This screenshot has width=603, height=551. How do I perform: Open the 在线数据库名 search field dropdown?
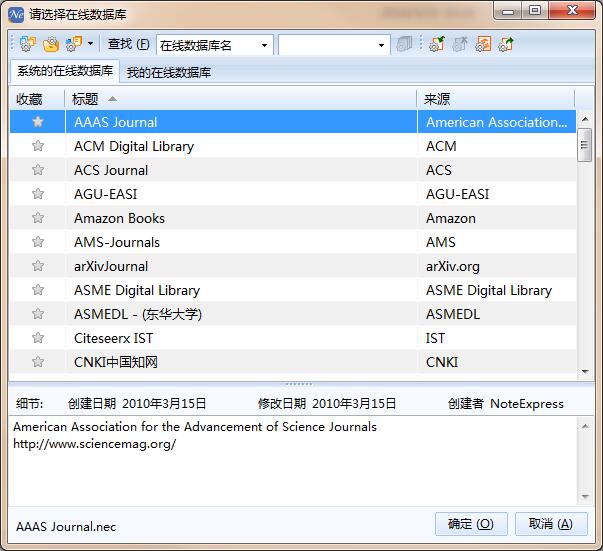pyautogui.click(x=264, y=45)
